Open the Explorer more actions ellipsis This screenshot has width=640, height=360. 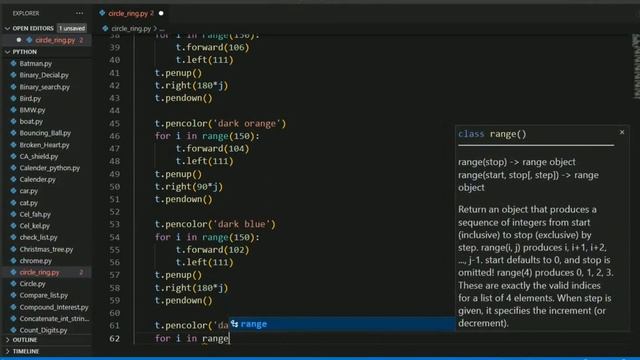point(79,13)
